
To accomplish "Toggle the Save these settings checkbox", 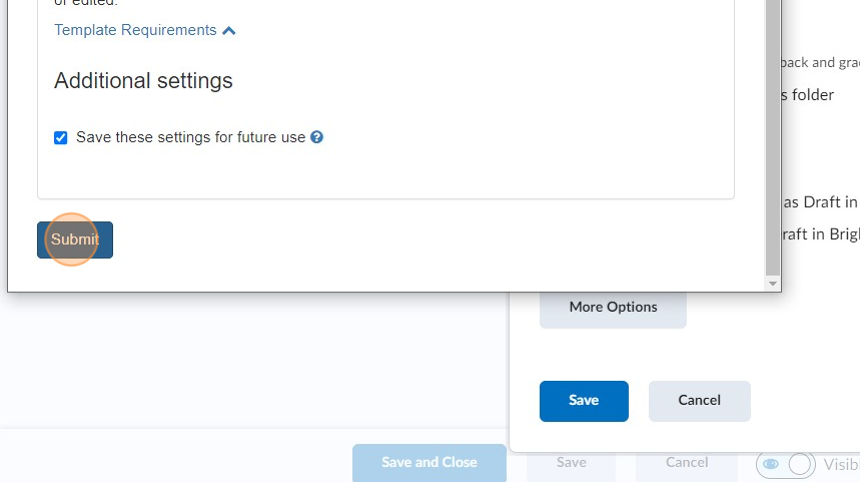I will coord(61,138).
